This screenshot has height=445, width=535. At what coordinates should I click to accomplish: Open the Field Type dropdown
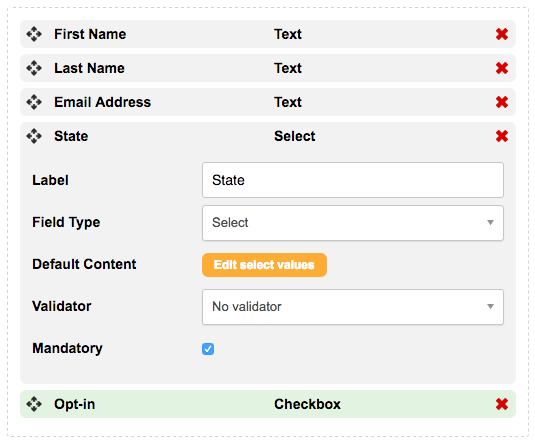tap(353, 223)
